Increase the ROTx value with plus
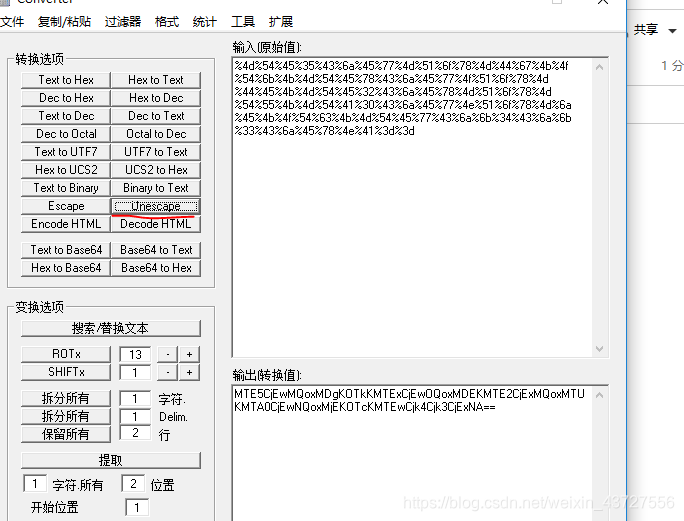The height and width of the screenshot is (521, 684). click(x=189, y=354)
